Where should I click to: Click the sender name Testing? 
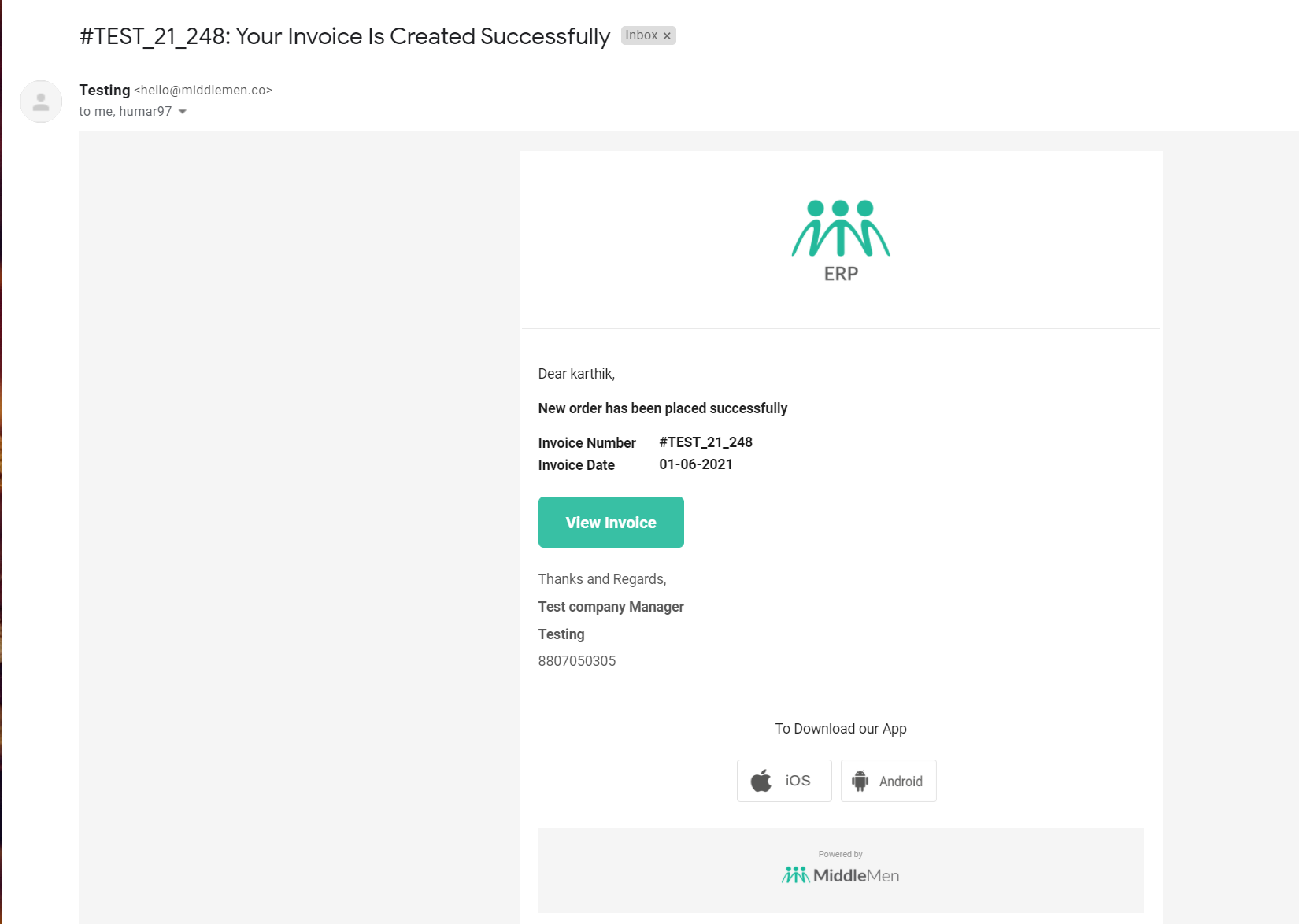tap(105, 91)
